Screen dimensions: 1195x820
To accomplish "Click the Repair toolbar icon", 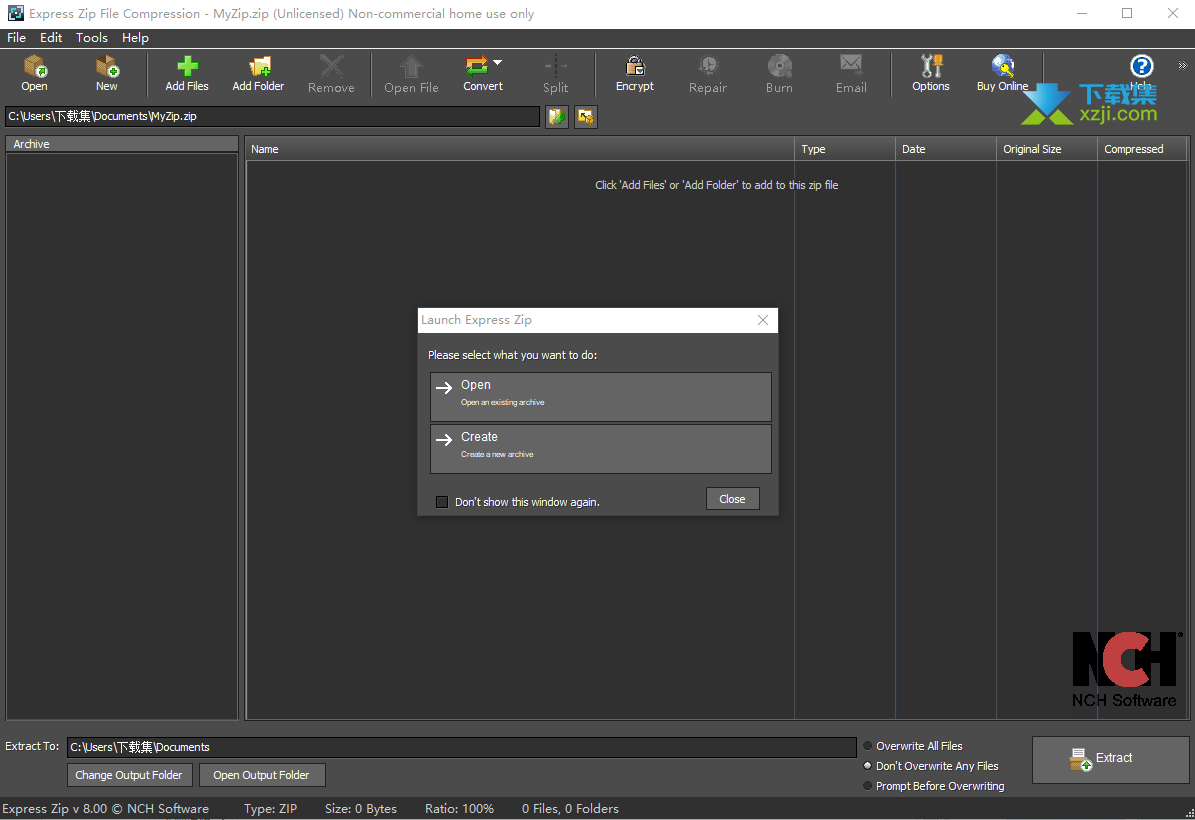I will [708, 67].
